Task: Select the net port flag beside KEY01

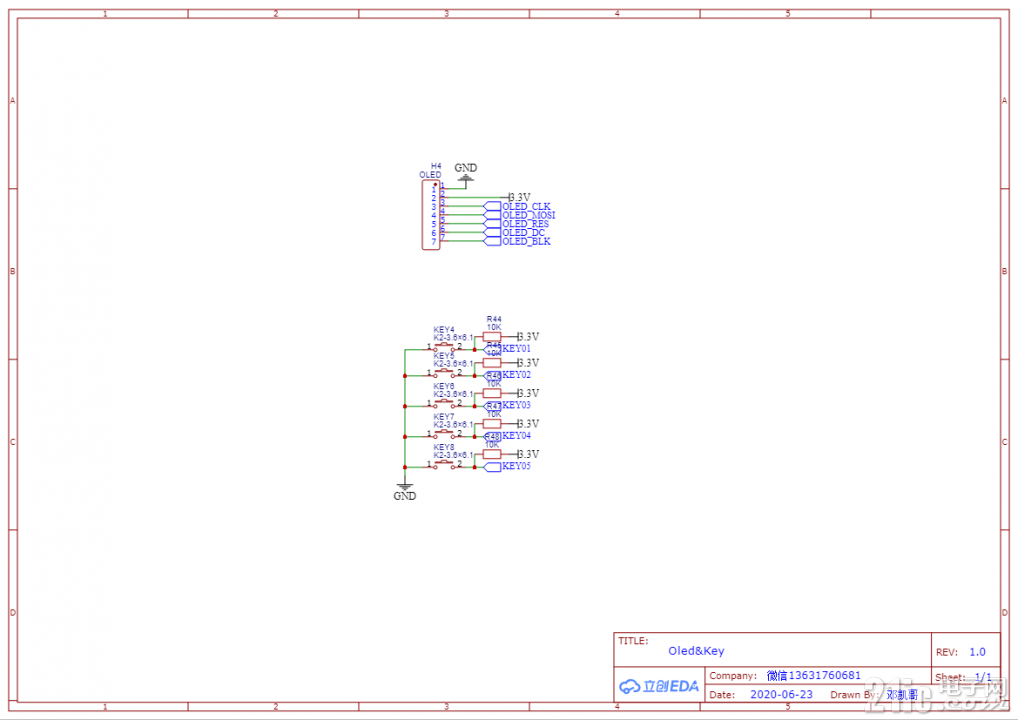Action: (x=493, y=349)
